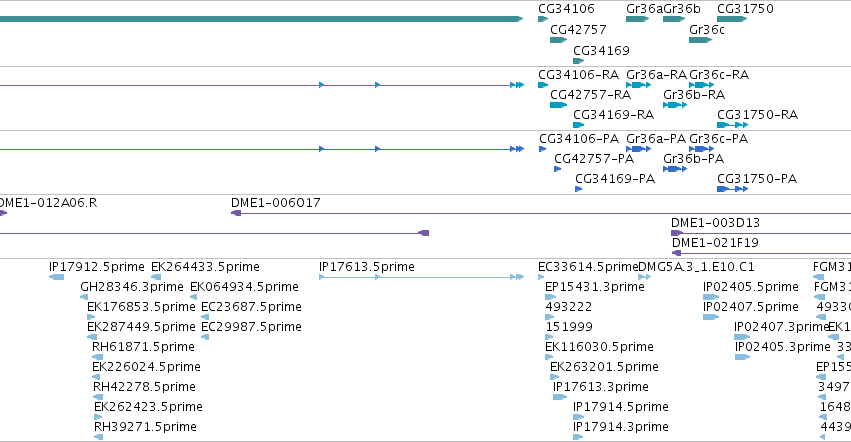Select the EK116030.5prime EST arrow
The width and height of the screenshot is (851, 442).
click(x=549, y=357)
